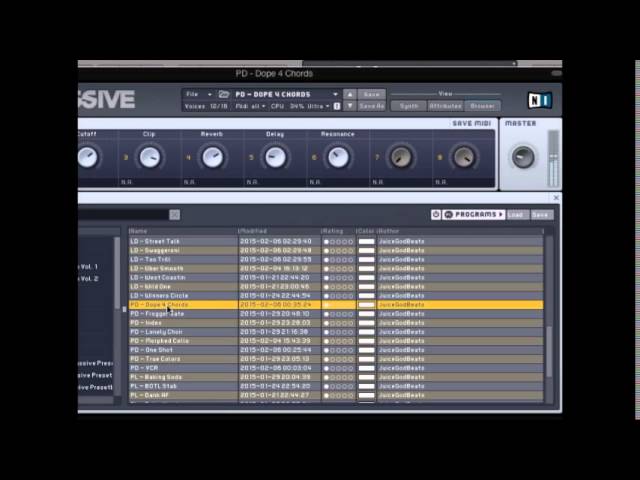Load the previous preset with up arrow
This screenshot has width=640, height=480.
(x=350, y=94)
